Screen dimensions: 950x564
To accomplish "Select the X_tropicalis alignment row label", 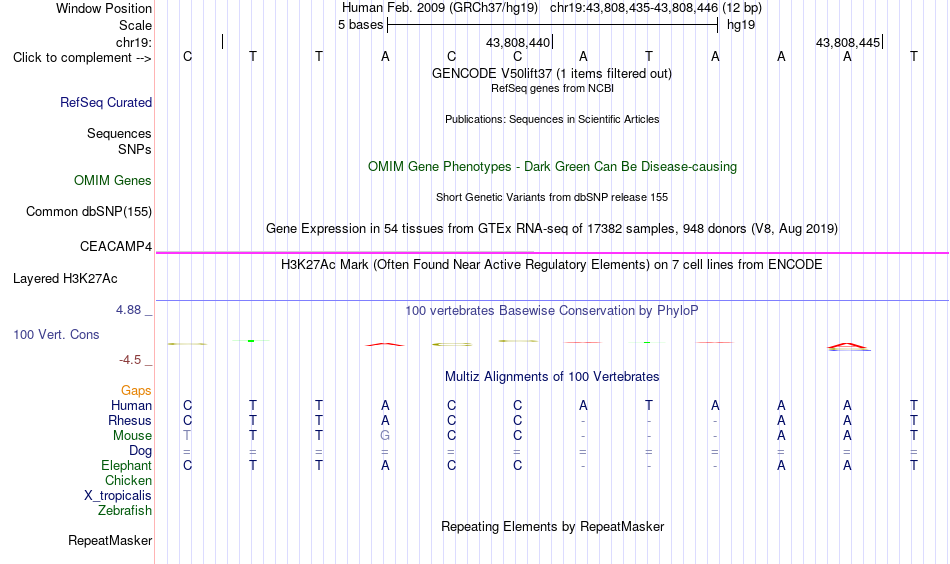I will click(x=118, y=496).
